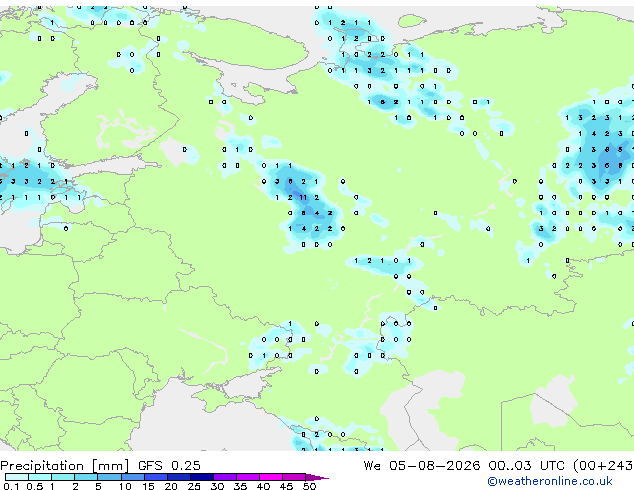Click the "GFS 0.25" model label
634x490 pixels.
click(169, 465)
